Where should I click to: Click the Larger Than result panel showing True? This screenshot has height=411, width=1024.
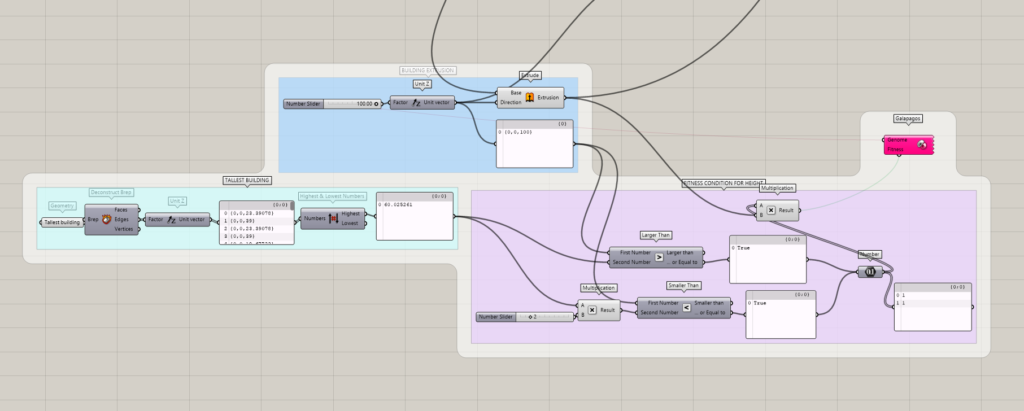768,260
